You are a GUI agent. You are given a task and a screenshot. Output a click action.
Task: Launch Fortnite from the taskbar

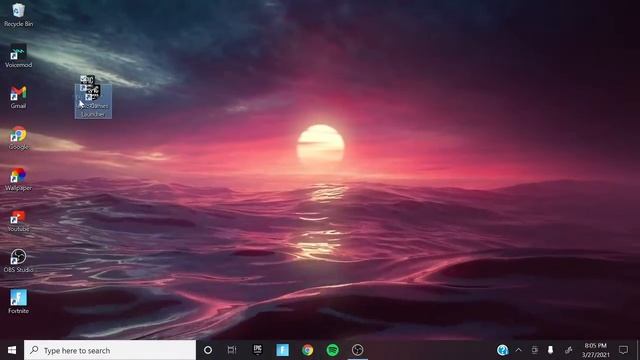282,350
